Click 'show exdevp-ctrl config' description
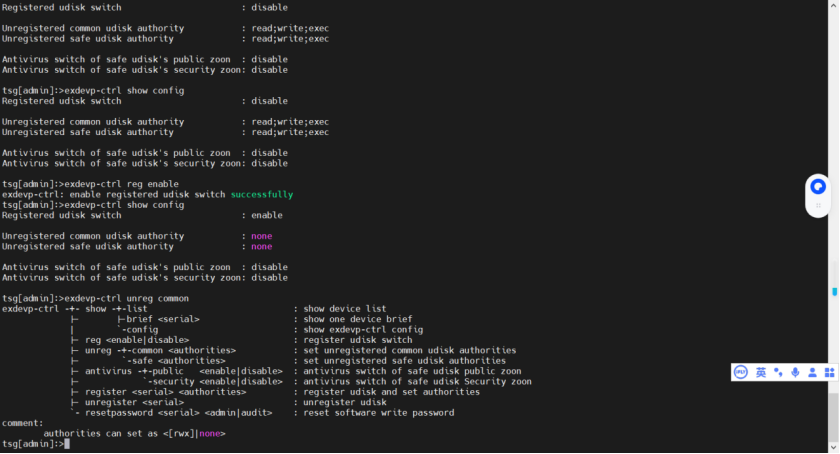The width and height of the screenshot is (840, 454). point(363,330)
